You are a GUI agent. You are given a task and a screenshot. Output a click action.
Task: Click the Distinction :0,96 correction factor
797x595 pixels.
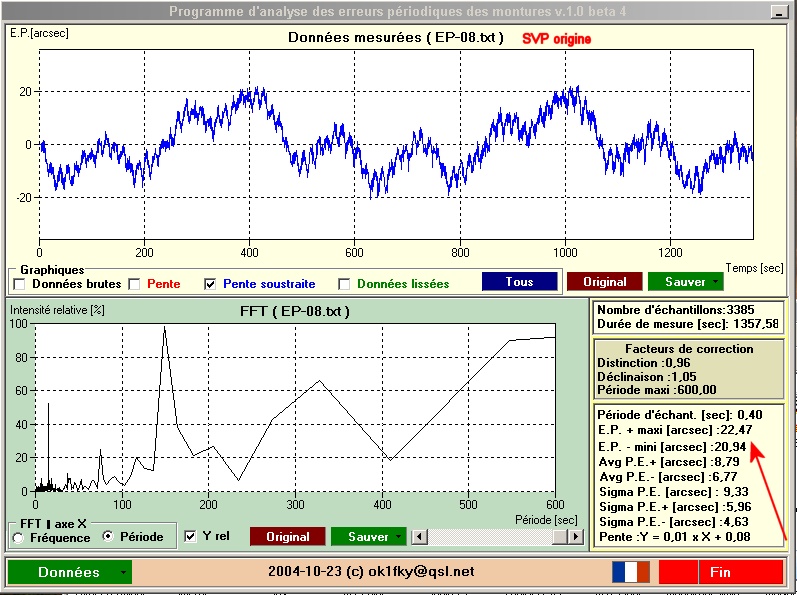click(x=643, y=363)
